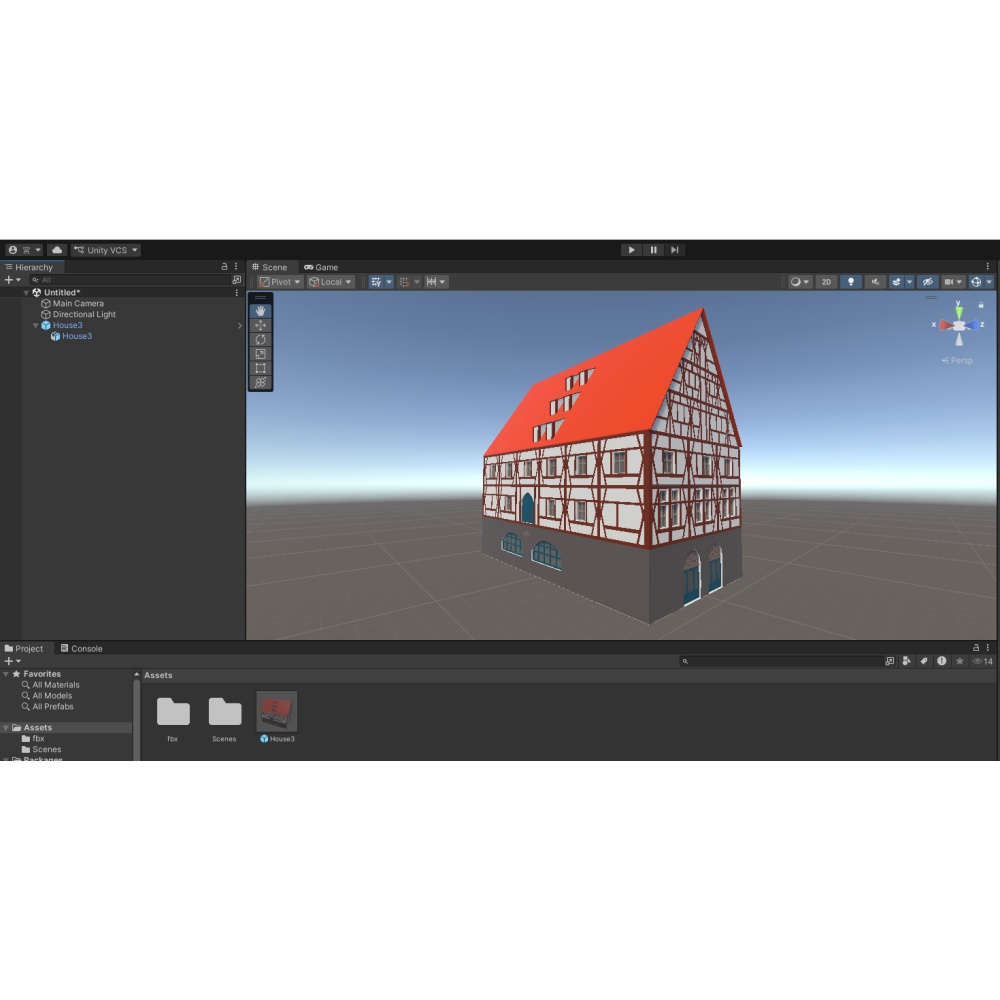Select the Hand view tool
The image size is (1000, 1000).
[260, 311]
